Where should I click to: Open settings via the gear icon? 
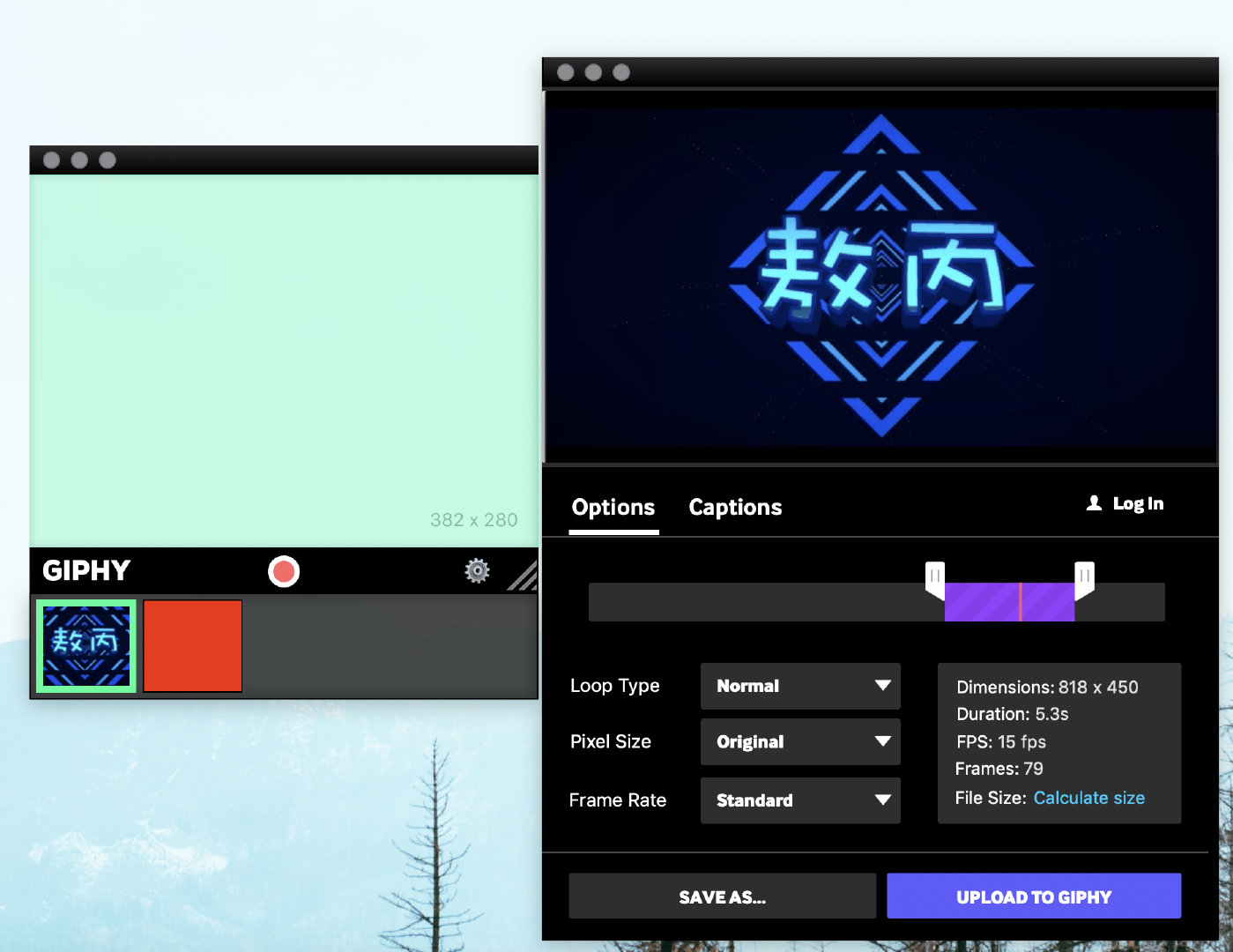[x=477, y=571]
